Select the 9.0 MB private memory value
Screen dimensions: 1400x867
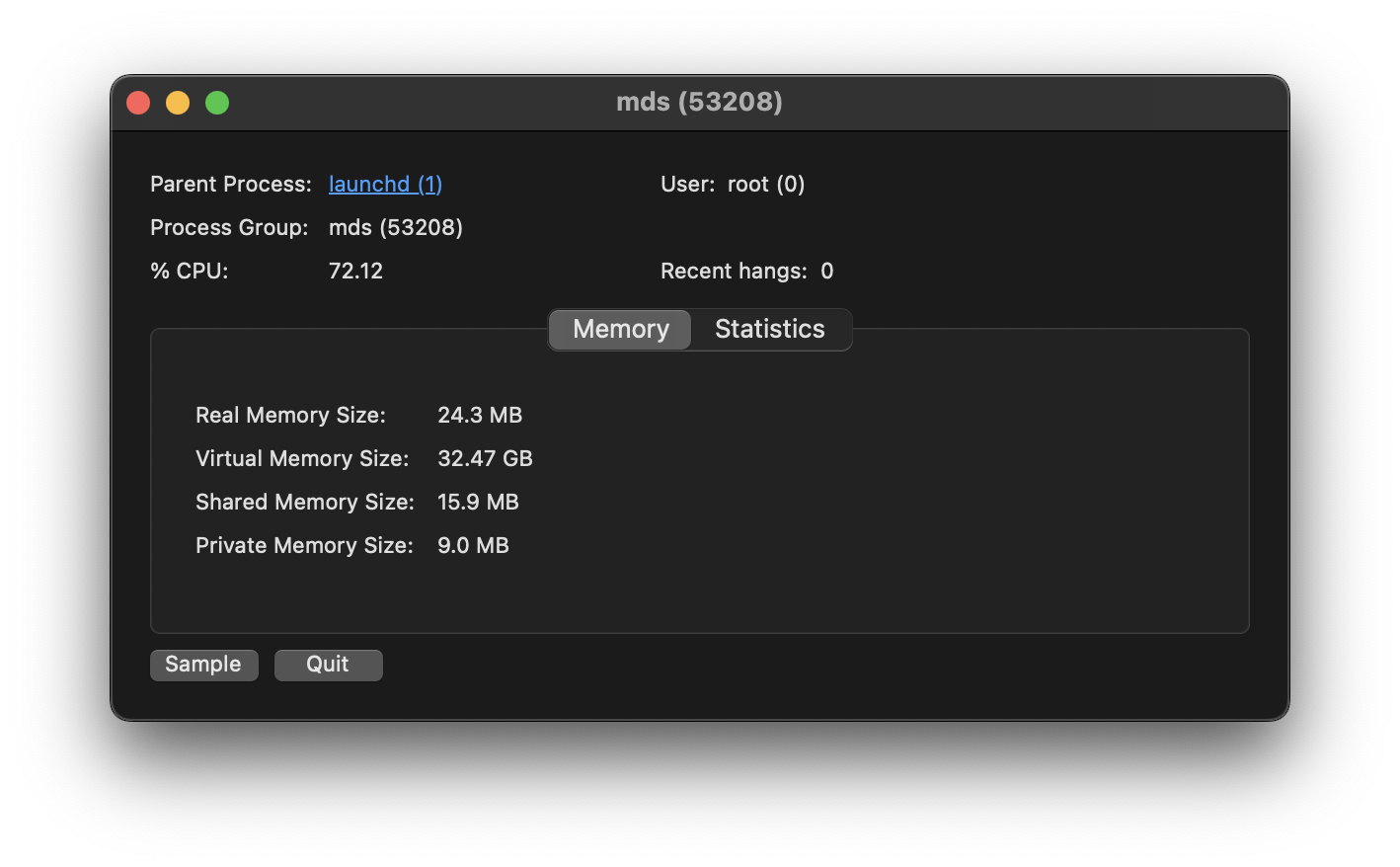tap(473, 545)
